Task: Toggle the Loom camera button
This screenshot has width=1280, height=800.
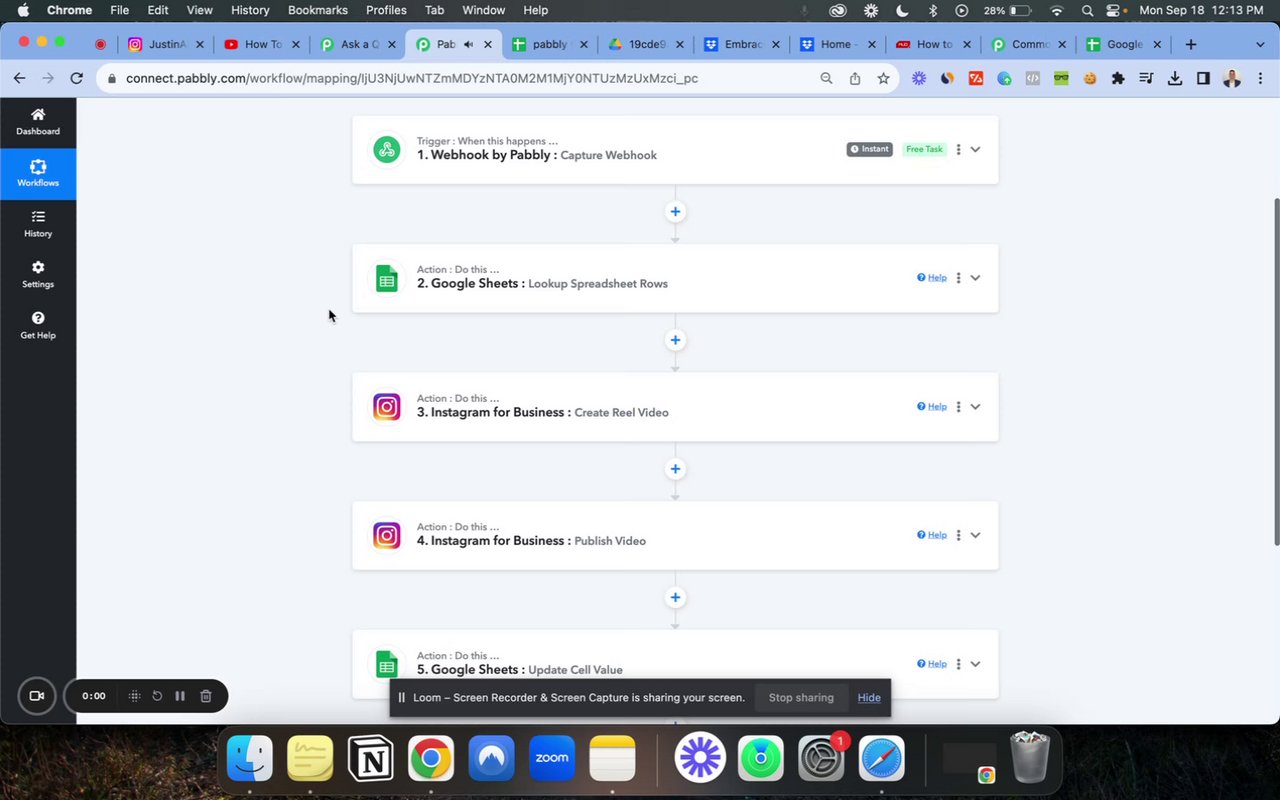Action: (37, 696)
